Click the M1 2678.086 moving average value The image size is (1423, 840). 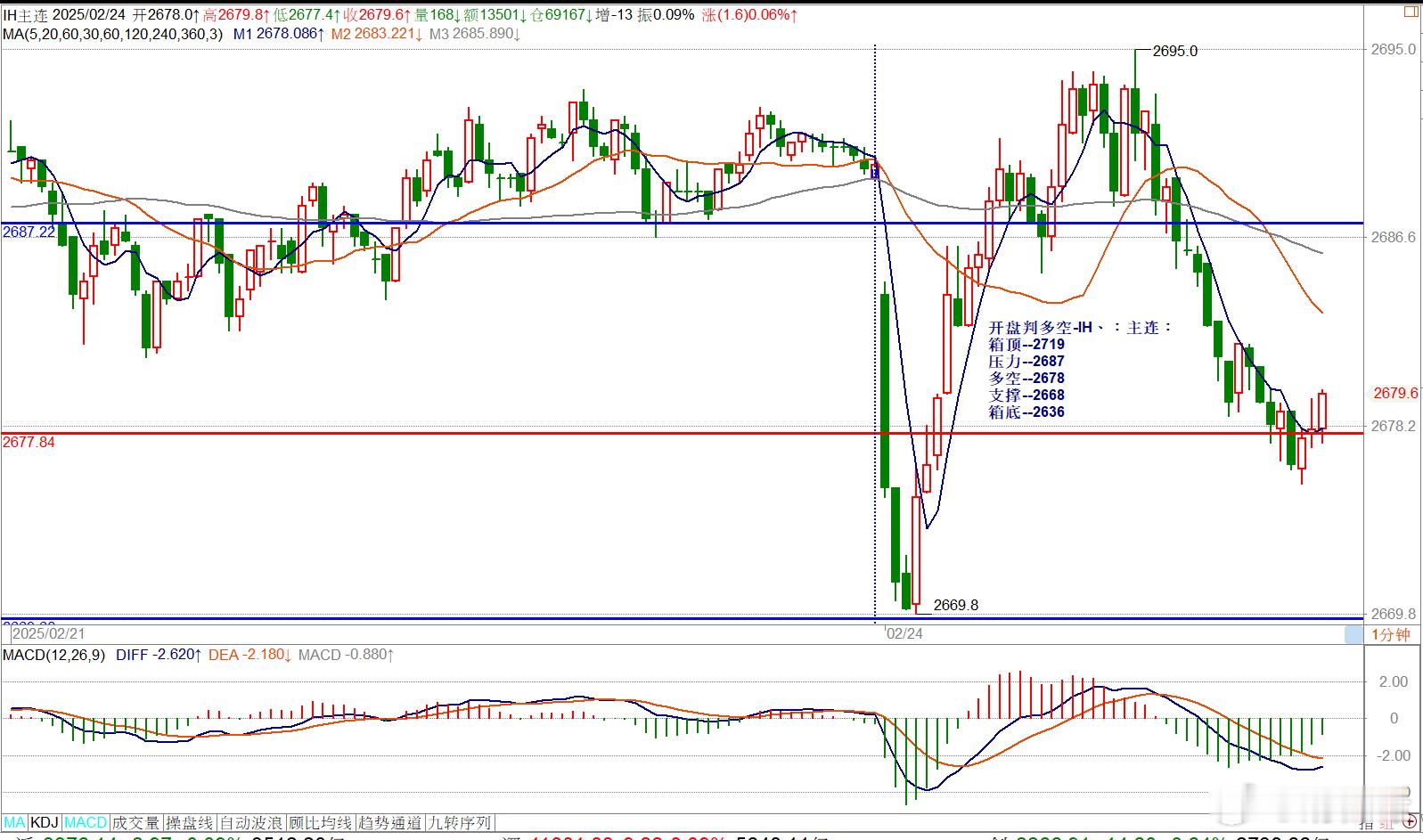[279, 34]
